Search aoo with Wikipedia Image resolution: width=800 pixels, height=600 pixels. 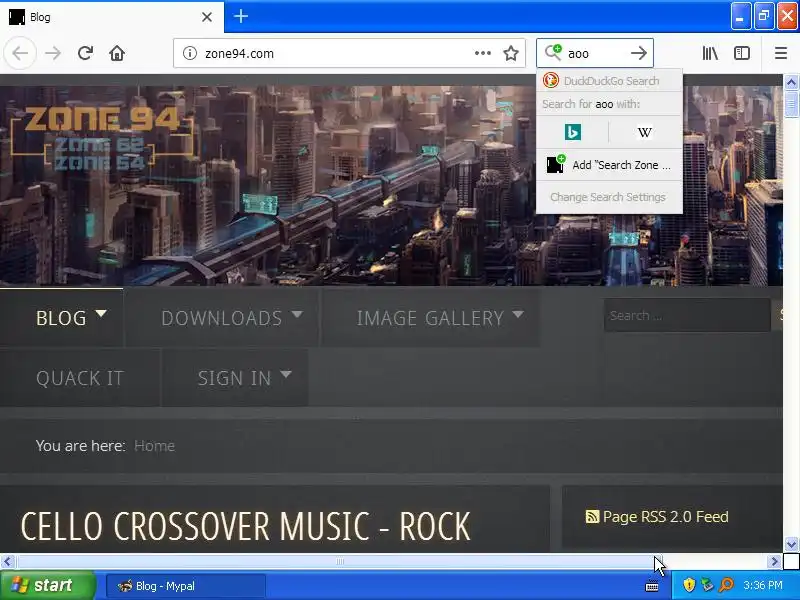645,132
